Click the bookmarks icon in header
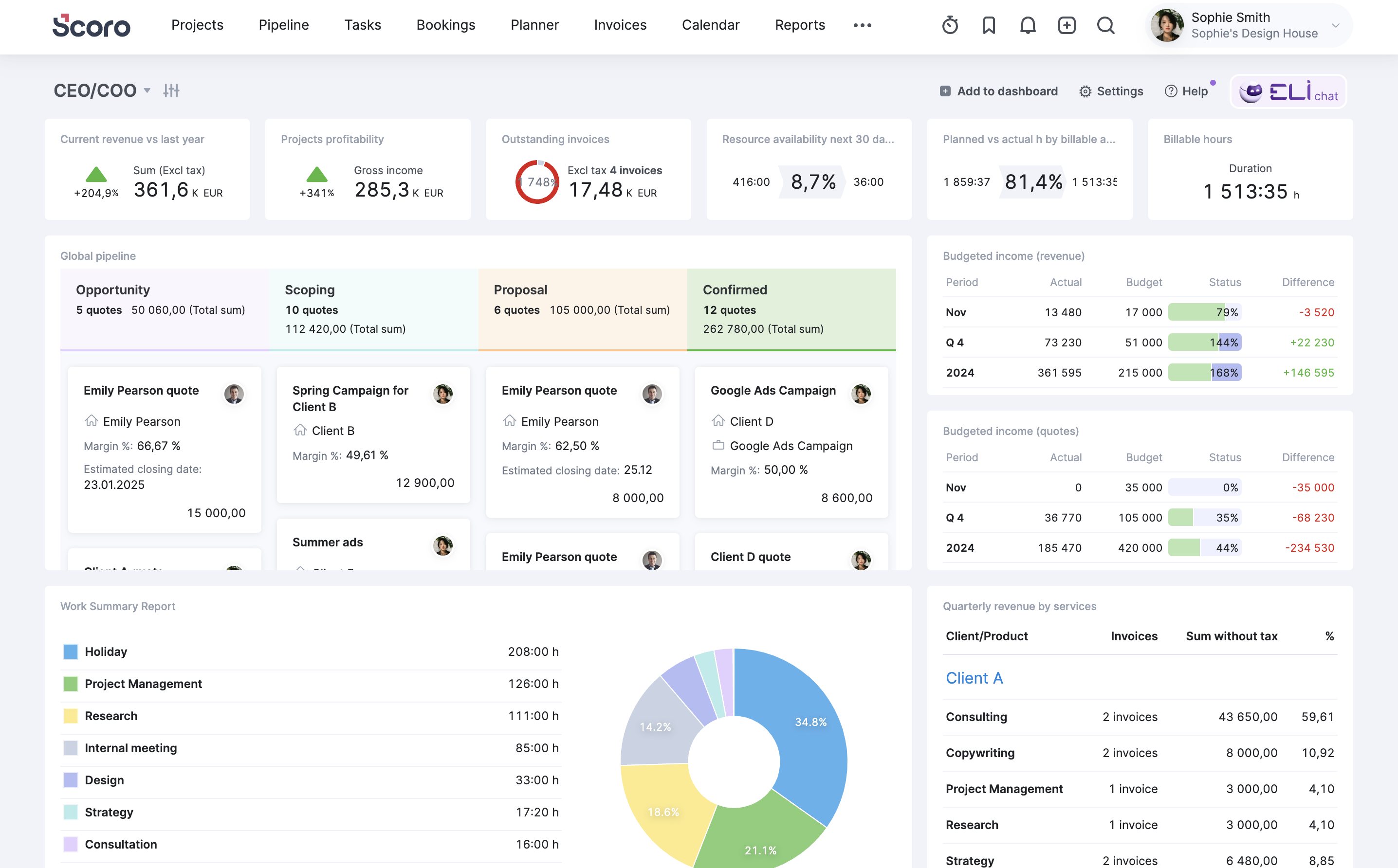 click(x=989, y=25)
